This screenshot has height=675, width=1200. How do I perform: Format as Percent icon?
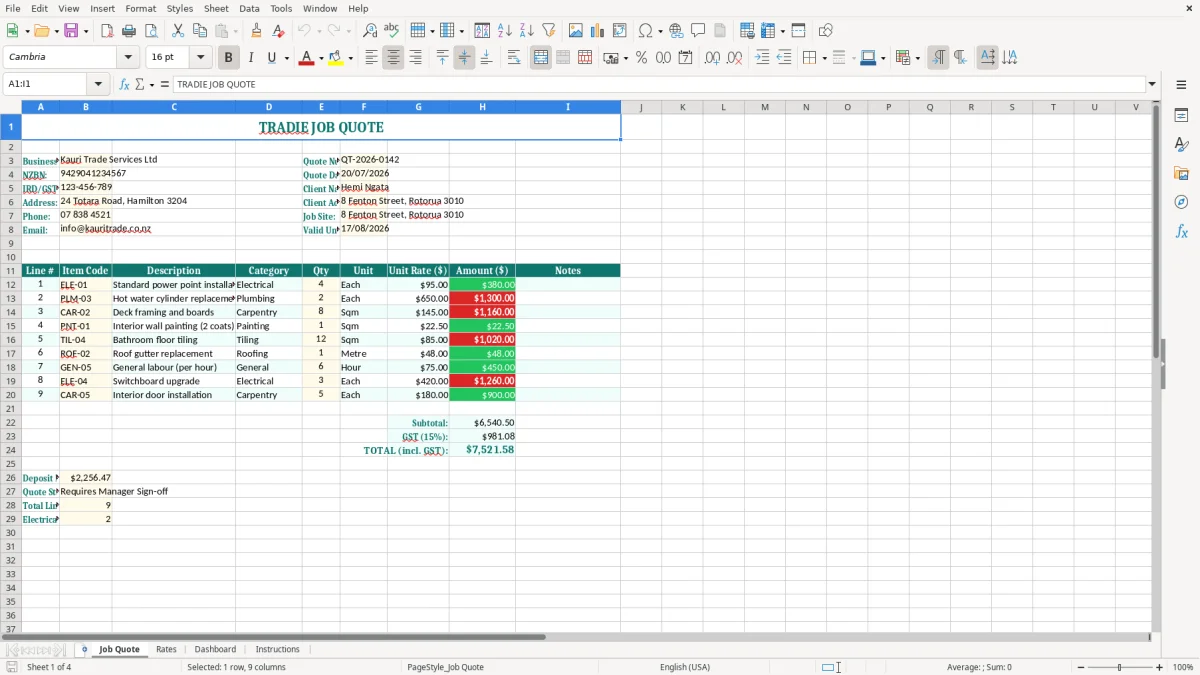tap(642, 58)
